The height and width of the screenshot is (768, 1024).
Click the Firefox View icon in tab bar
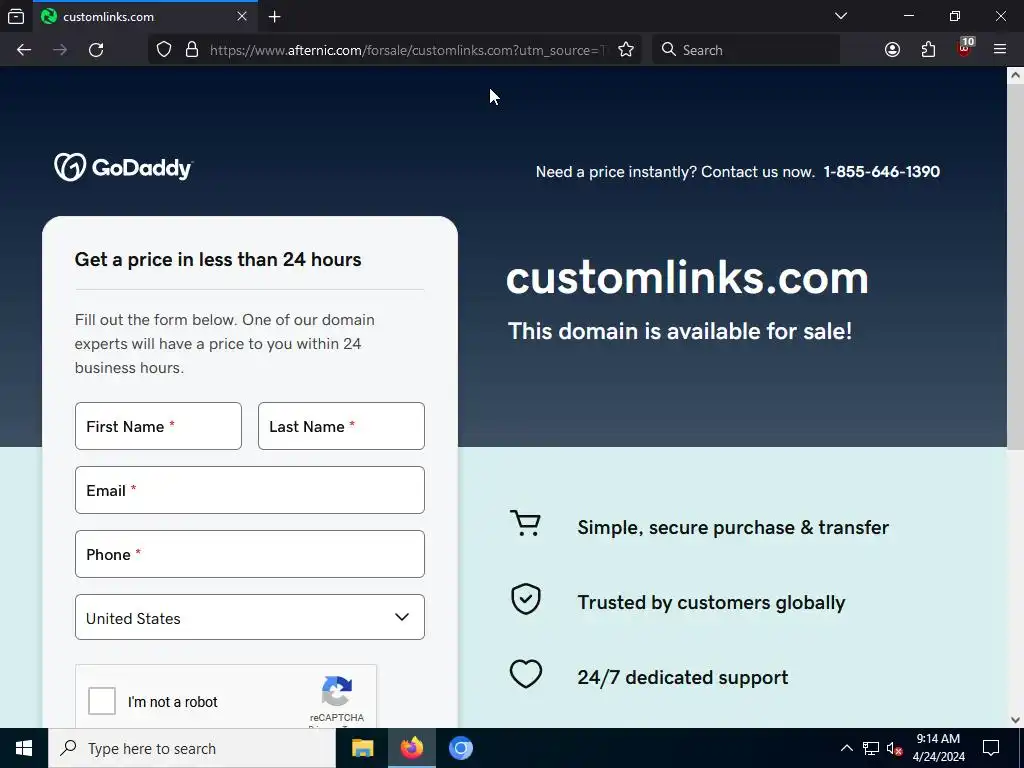click(x=16, y=16)
